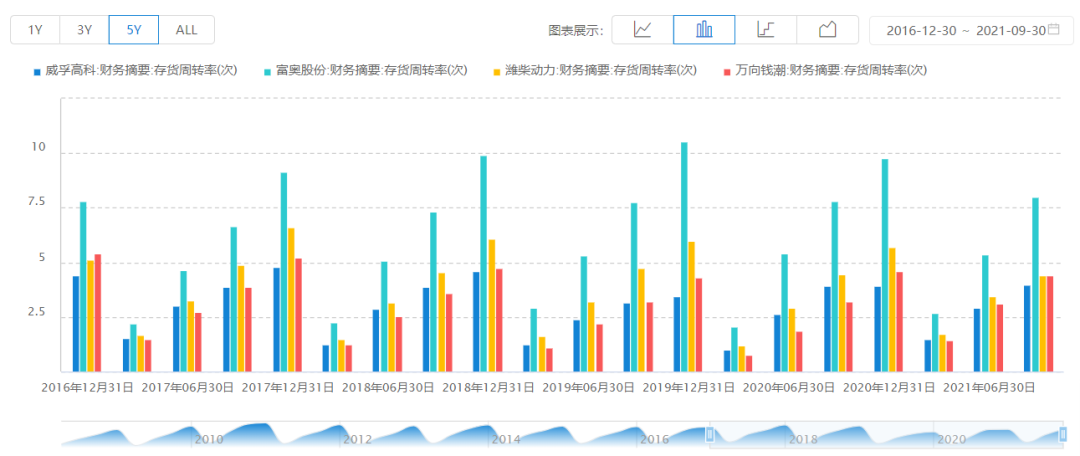
Task: Switch to area chart display
Action: coord(827,30)
